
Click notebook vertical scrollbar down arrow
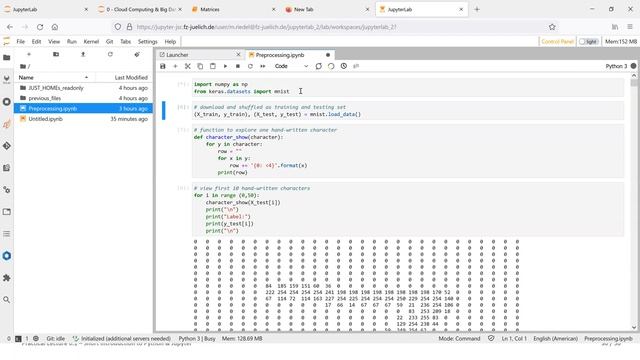click(x=634, y=327)
